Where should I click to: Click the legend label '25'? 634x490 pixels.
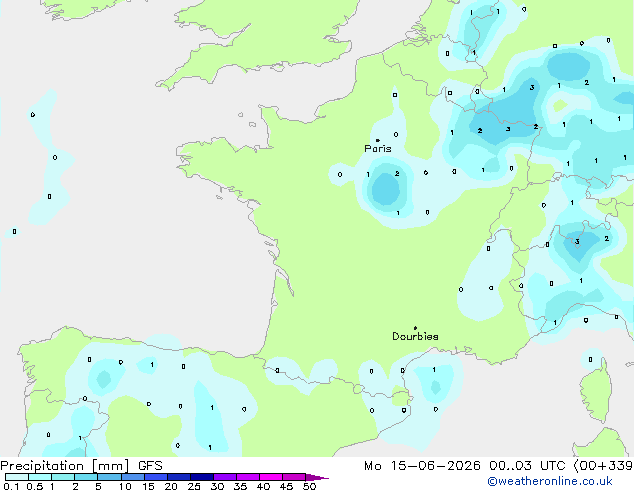coord(194,486)
